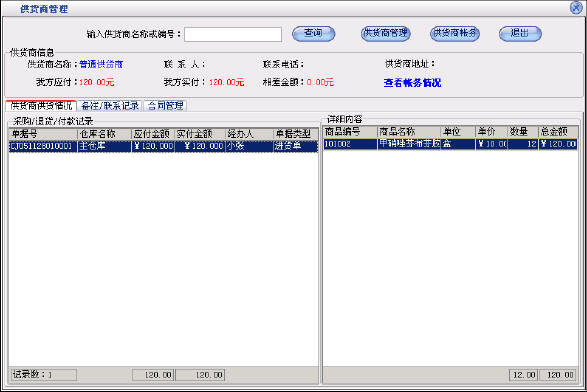Viewport: 587px width, 392px height.
Task: Sort by the 单价 column header
Action: [x=491, y=132]
